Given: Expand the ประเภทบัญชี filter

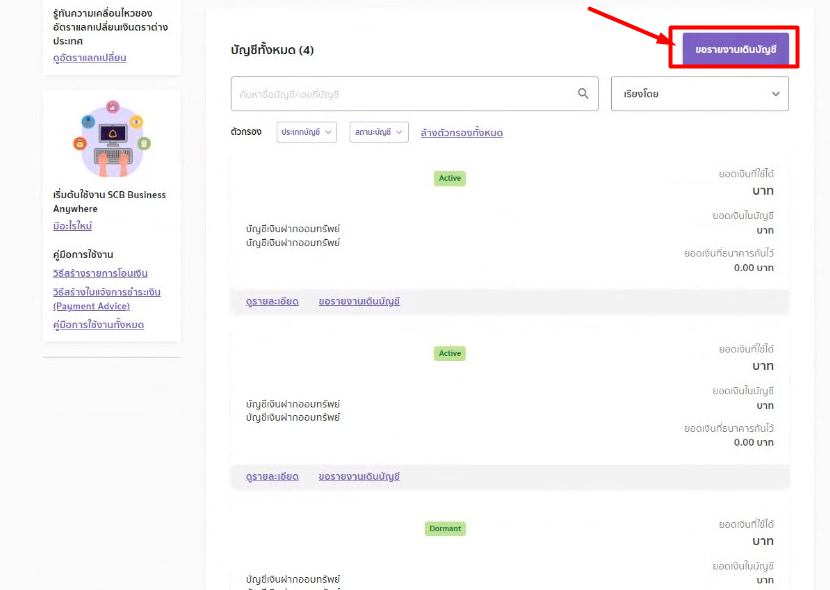Looking at the screenshot, I should tap(306, 132).
